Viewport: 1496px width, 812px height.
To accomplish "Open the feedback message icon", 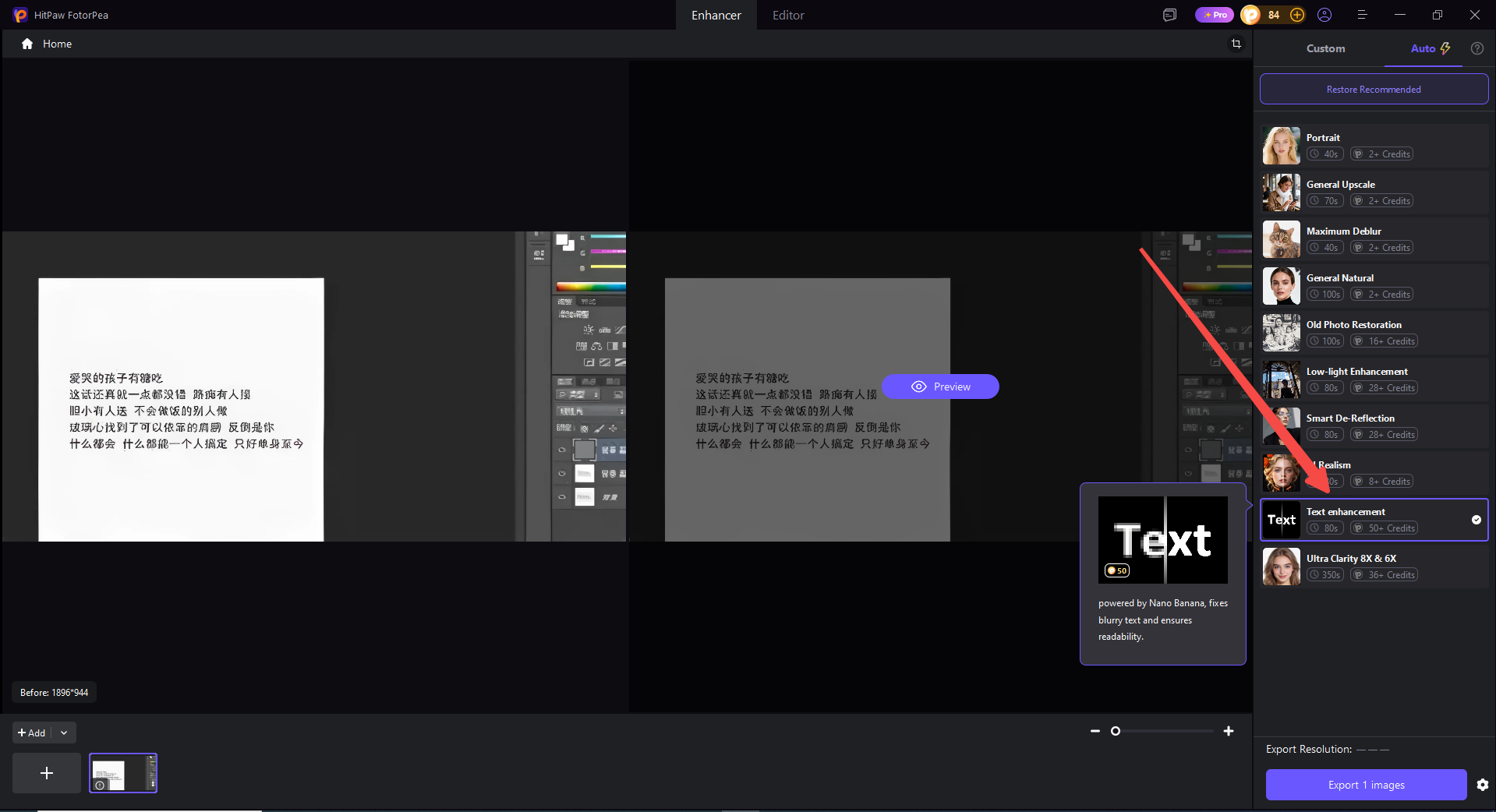I will coord(1169,15).
